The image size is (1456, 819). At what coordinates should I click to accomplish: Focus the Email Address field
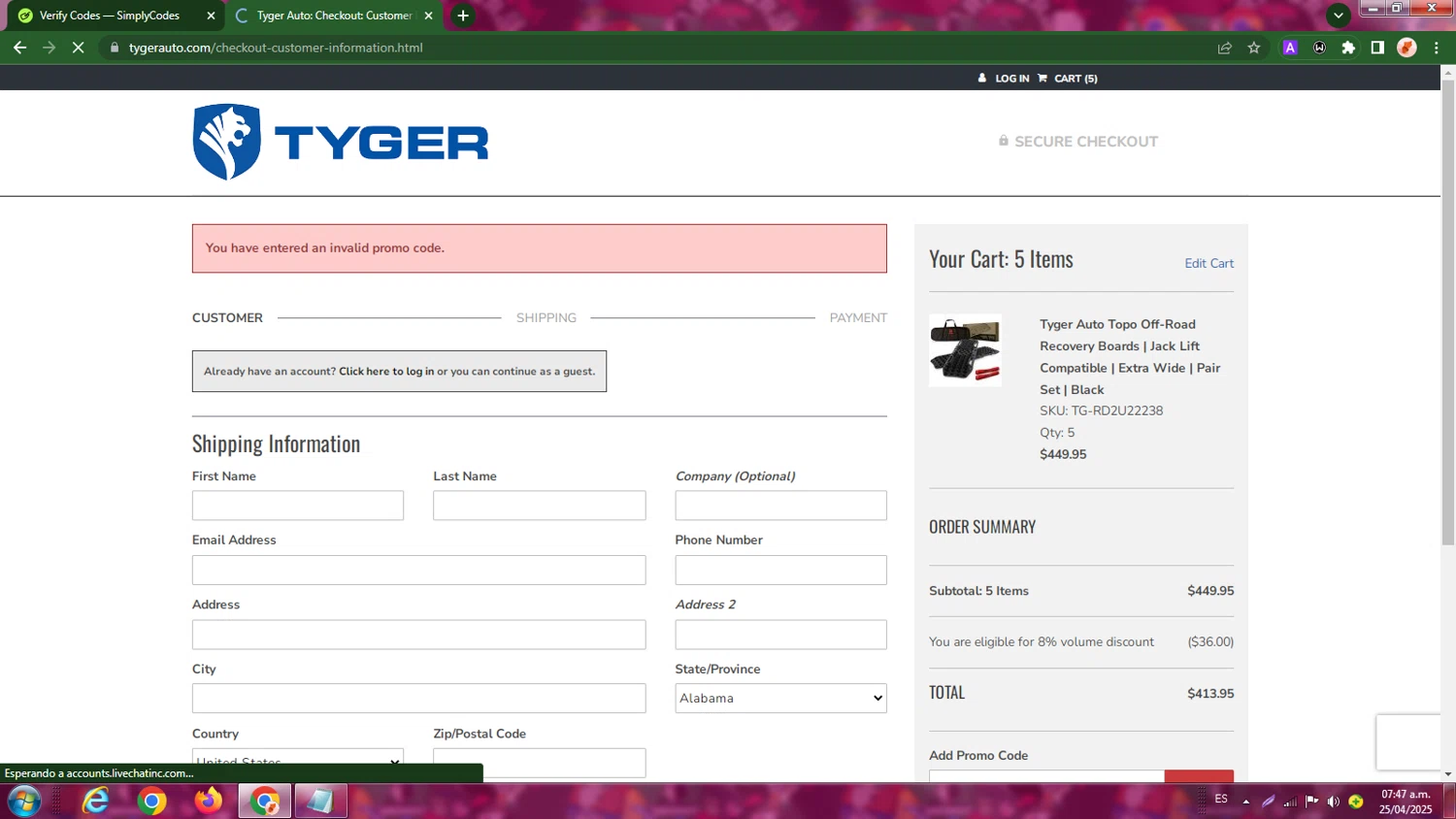(x=418, y=571)
